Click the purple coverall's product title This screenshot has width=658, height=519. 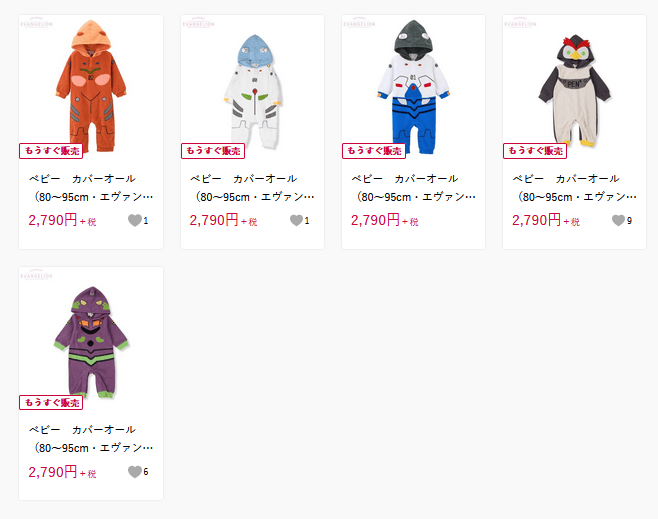(x=91, y=439)
